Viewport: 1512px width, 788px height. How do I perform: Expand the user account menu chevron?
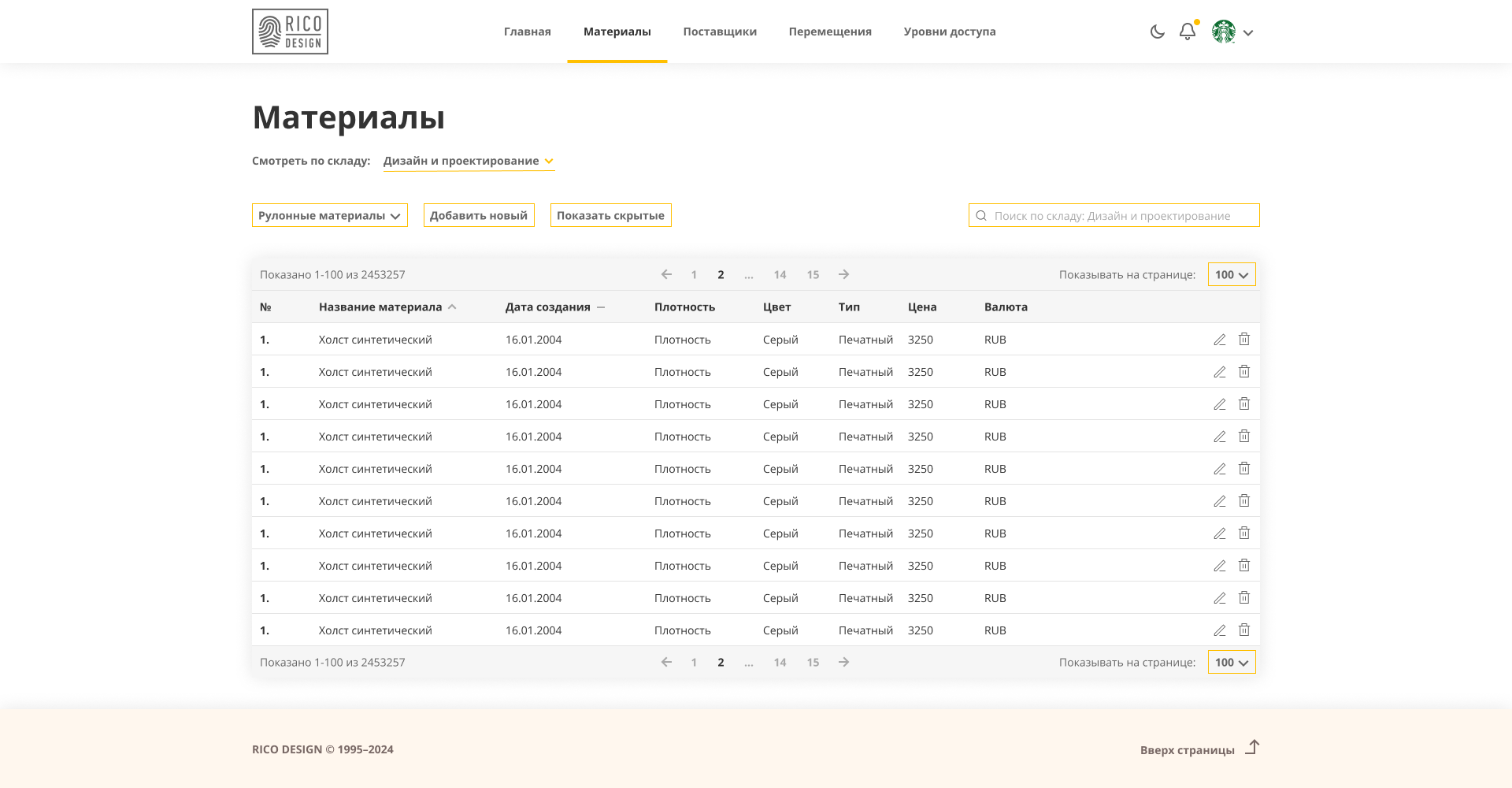[1248, 33]
